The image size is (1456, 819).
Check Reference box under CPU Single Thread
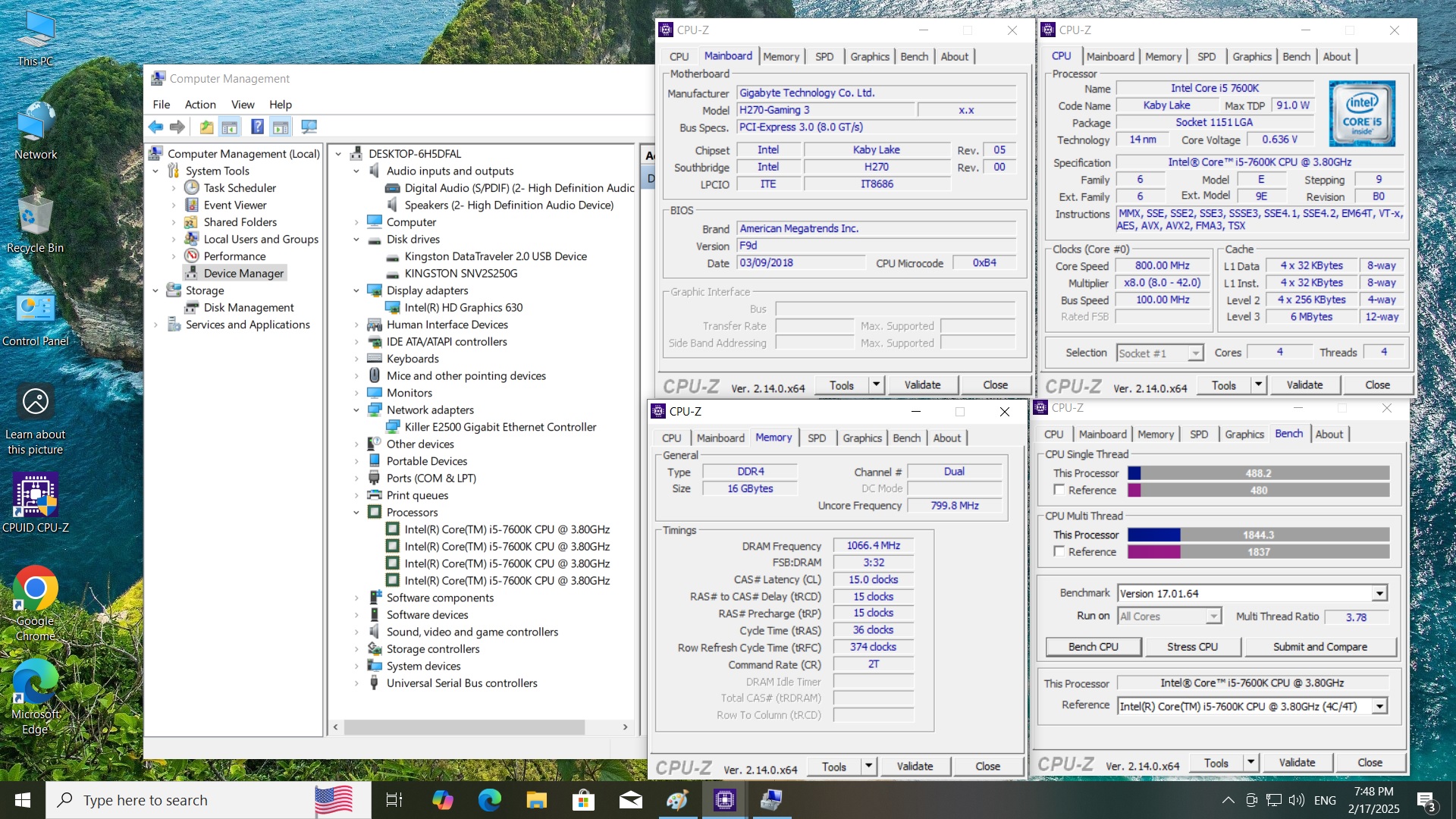coord(1059,490)
